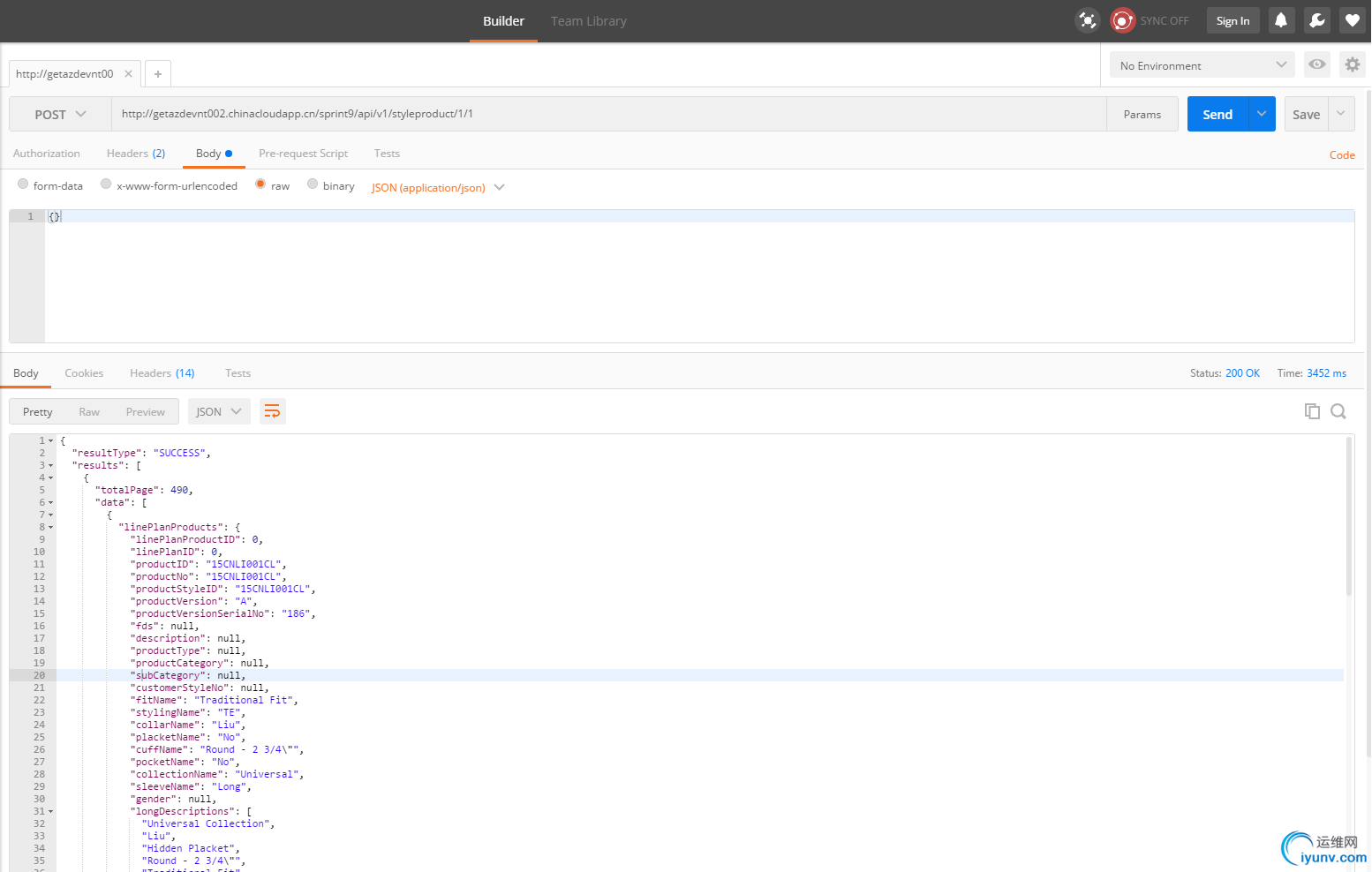This screenshot has width=1372, height=872.
Task: Change JSON (application/json) content type
Action: coord(438,188)
